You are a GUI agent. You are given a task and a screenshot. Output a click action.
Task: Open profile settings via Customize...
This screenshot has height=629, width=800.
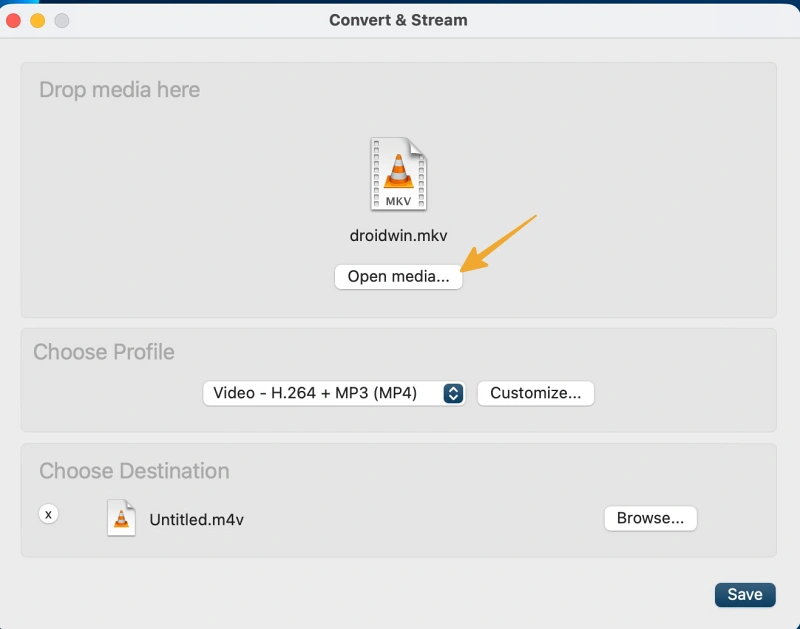[536, 393]
